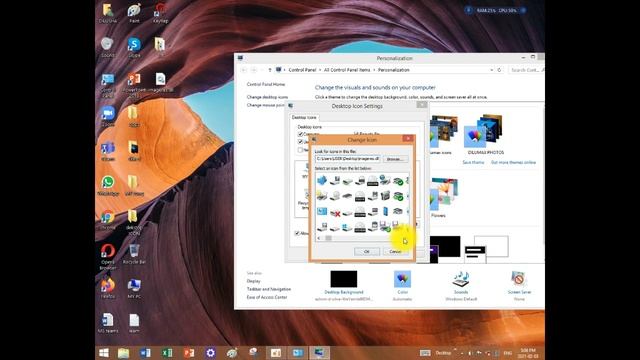Open PowerPoint from the taskbar
Image resolution: width=640 pixels, height=360 pixels.
coord(189,353)
